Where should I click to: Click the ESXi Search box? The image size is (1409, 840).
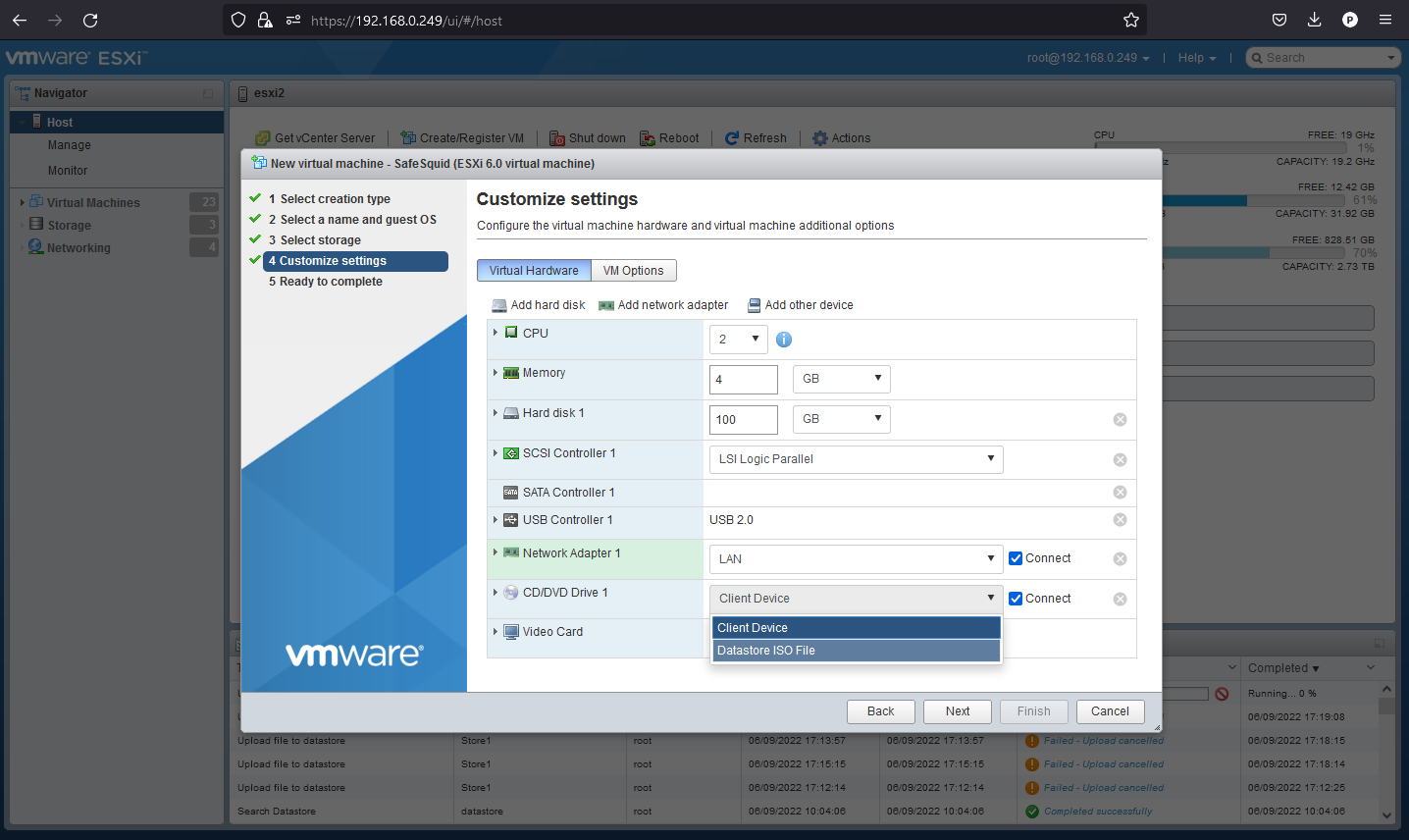pos(1323,58)
